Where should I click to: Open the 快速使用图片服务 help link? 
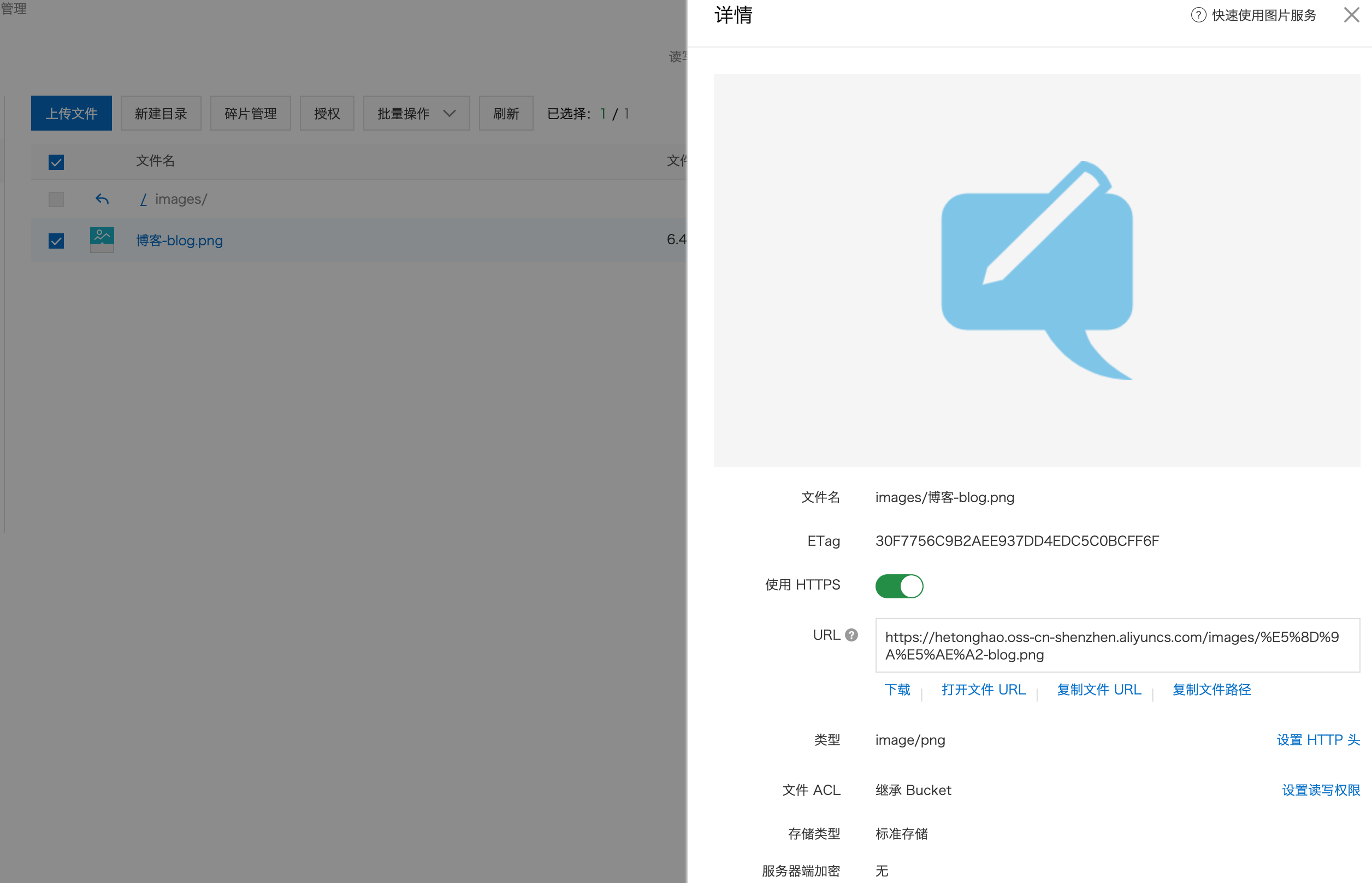click(x=1264, y=15)
